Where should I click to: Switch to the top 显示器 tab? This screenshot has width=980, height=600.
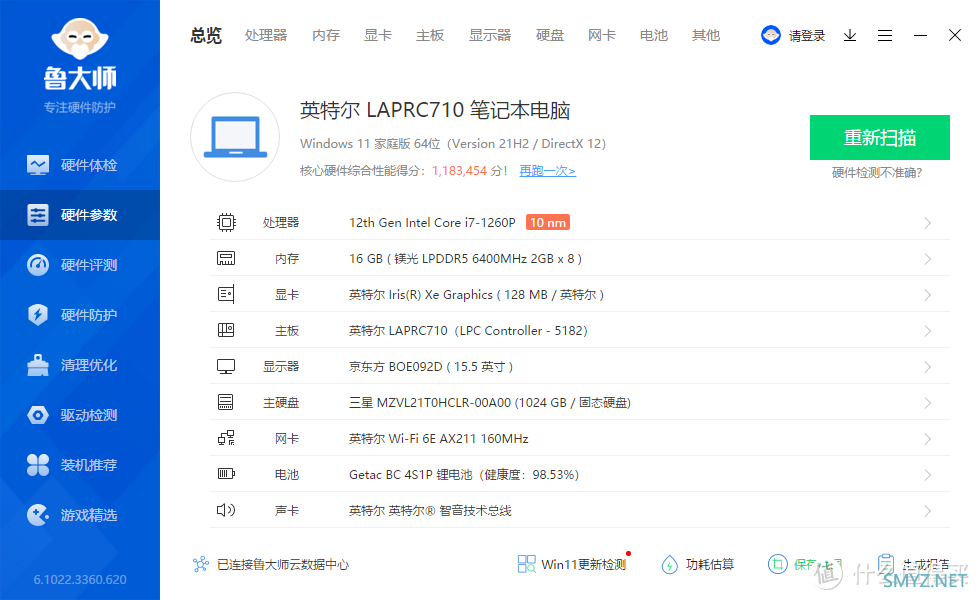490,36
